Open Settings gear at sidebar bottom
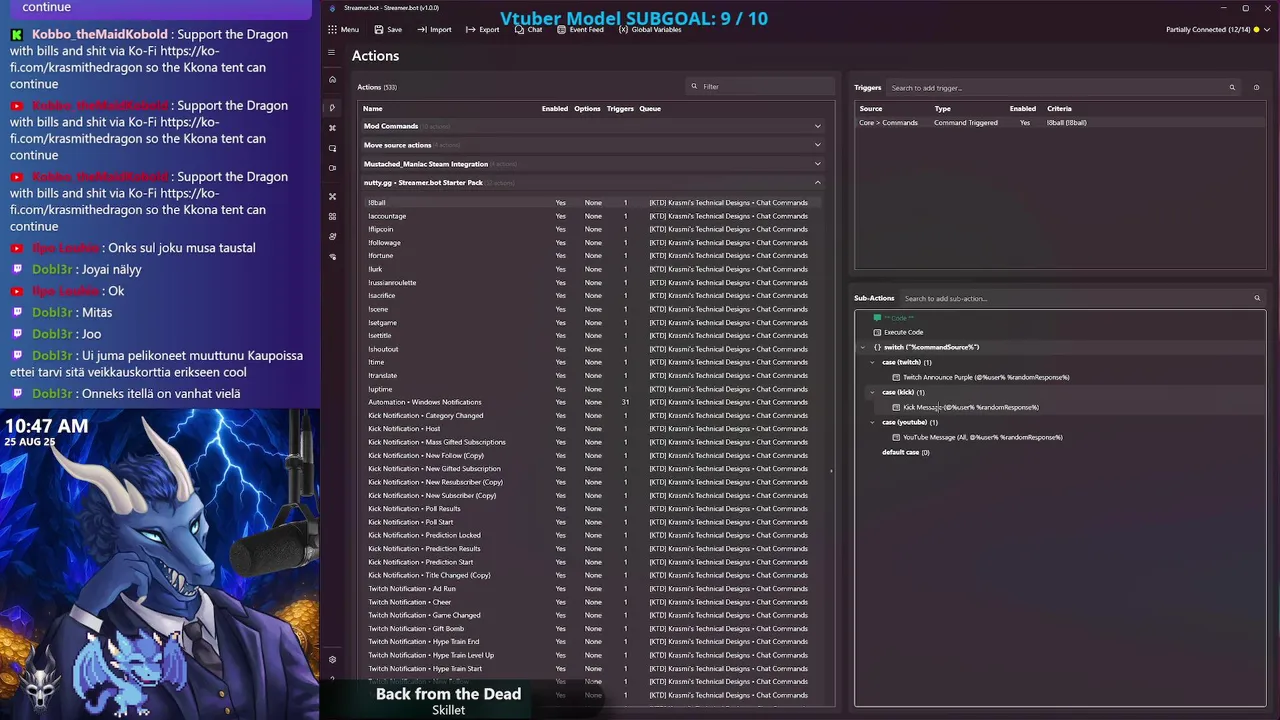 333,660
